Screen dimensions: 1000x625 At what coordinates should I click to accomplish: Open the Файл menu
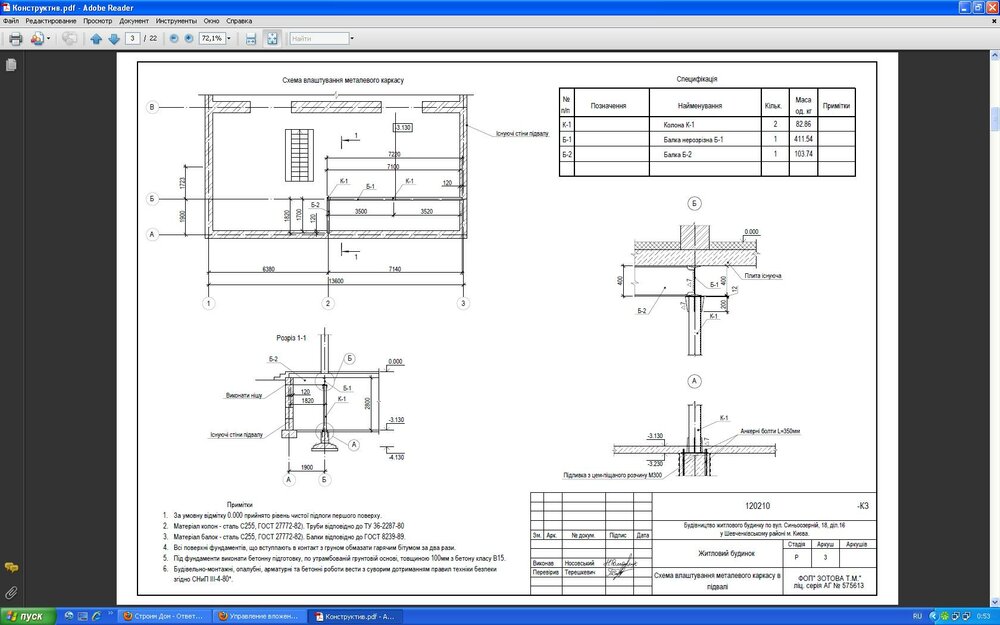point(11,20)
